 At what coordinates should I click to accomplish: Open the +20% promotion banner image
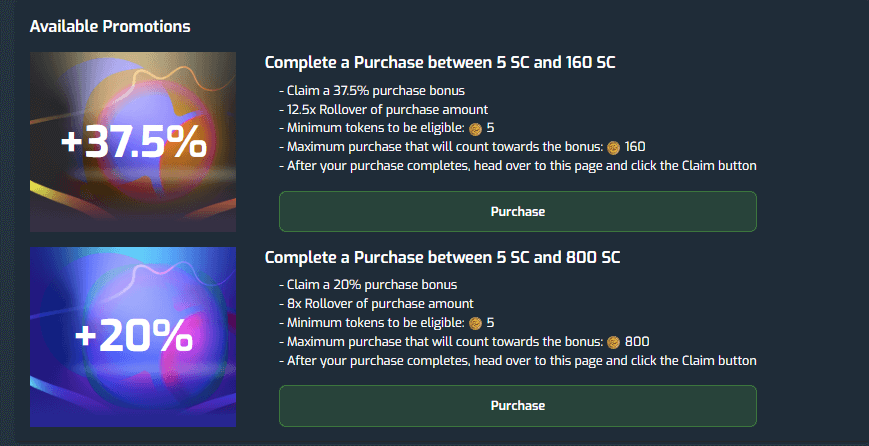point(133,337)
